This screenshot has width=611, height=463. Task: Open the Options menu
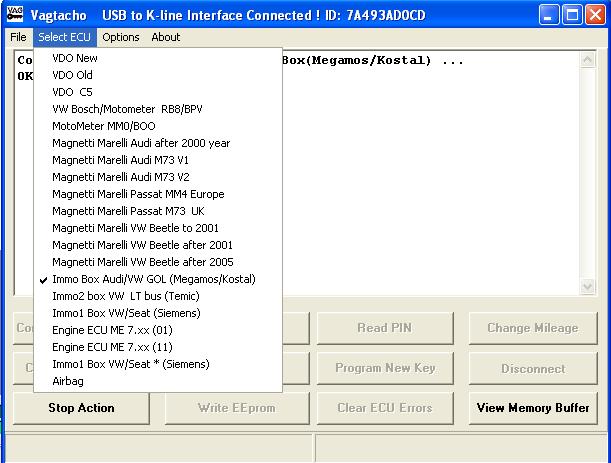[x=121, y=37]
